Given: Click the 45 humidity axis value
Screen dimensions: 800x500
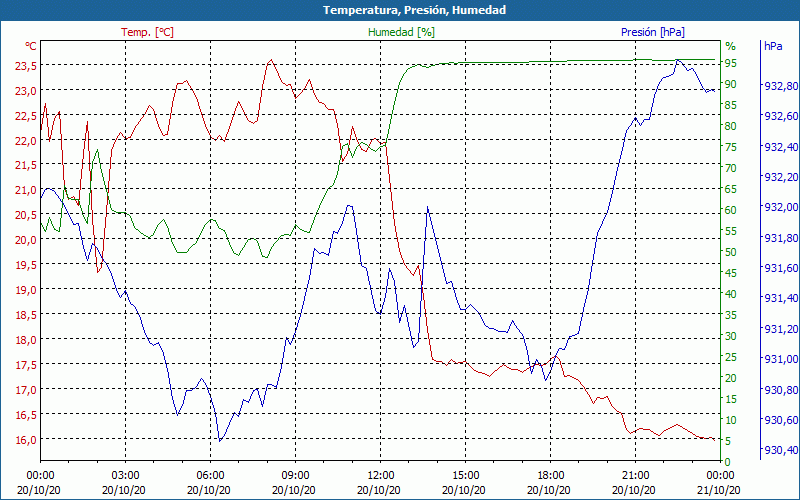Looking at the screenshot, I should [x=731, y=273].
